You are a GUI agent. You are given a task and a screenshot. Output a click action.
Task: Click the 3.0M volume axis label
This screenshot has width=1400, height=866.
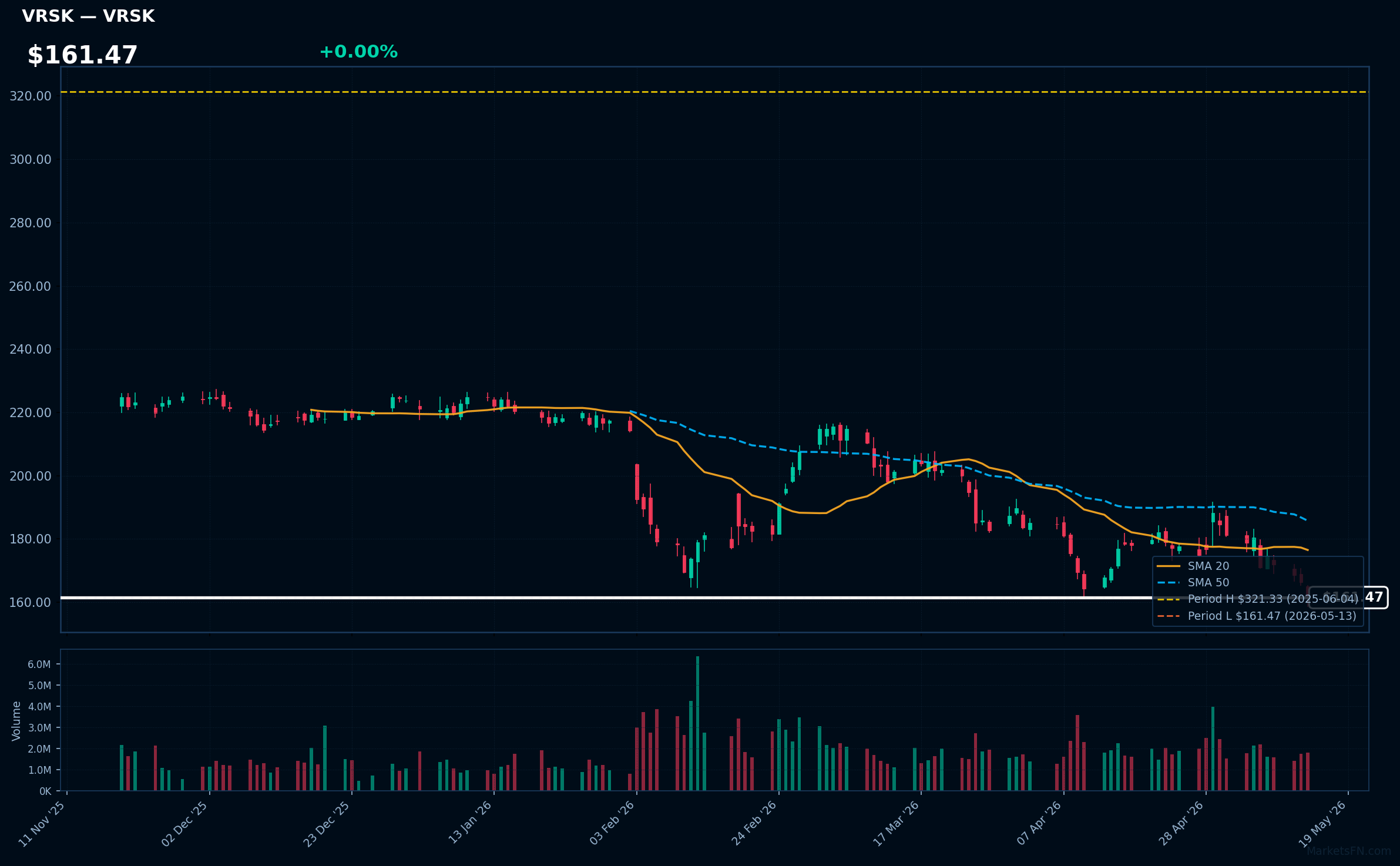click(39, 728)
